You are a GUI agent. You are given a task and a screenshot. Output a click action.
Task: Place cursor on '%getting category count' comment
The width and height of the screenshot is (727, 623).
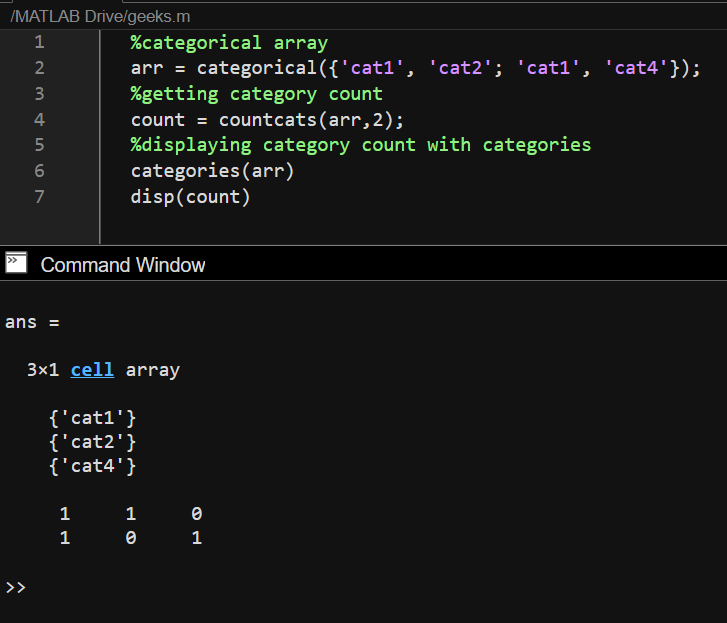tap(256, 94)
